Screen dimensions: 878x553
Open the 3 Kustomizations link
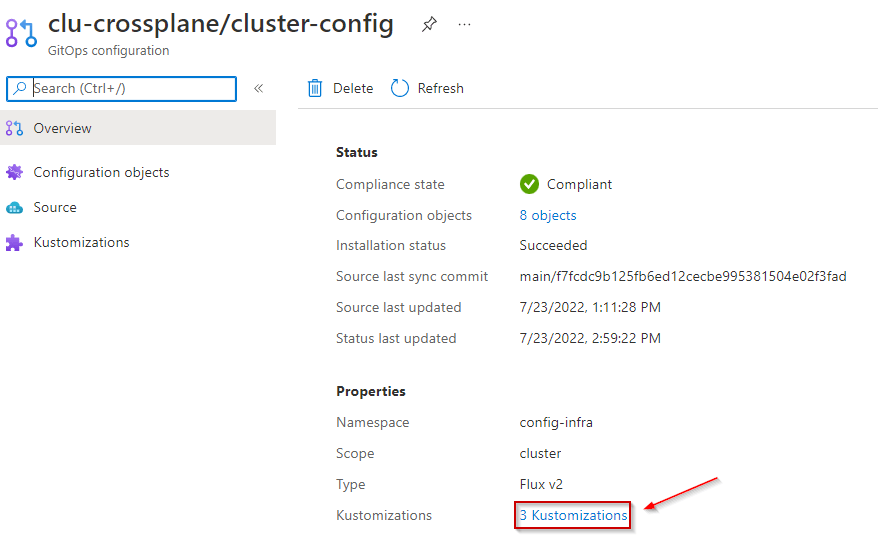click(573, 515)
